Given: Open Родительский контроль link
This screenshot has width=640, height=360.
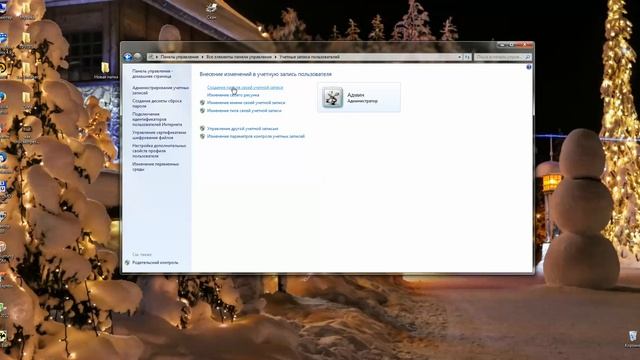Looking at the screenshot, I should pos(155,262).
